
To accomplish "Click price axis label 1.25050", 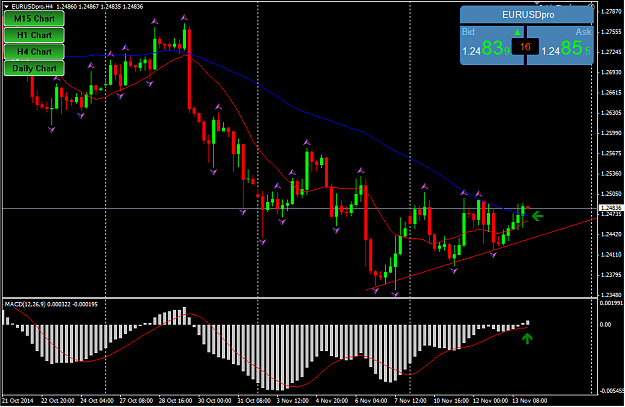I will tap(611, 194).
